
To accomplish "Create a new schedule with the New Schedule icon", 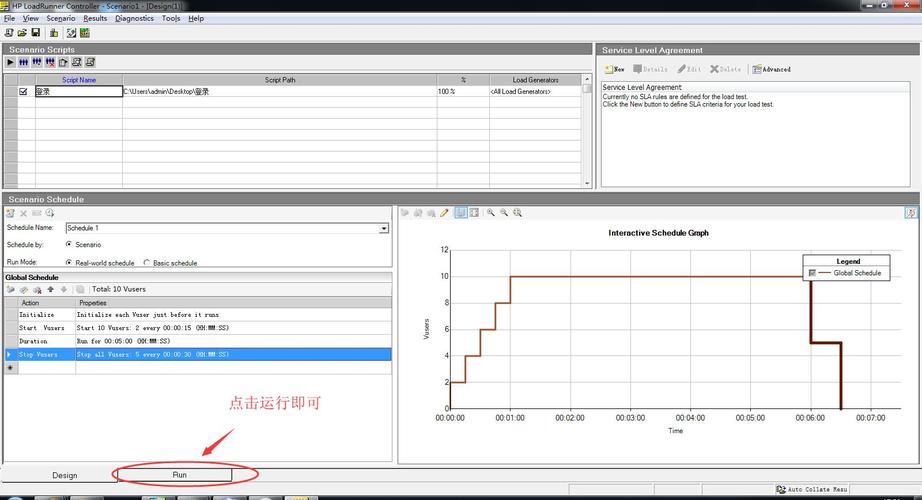I will point(11,213).
